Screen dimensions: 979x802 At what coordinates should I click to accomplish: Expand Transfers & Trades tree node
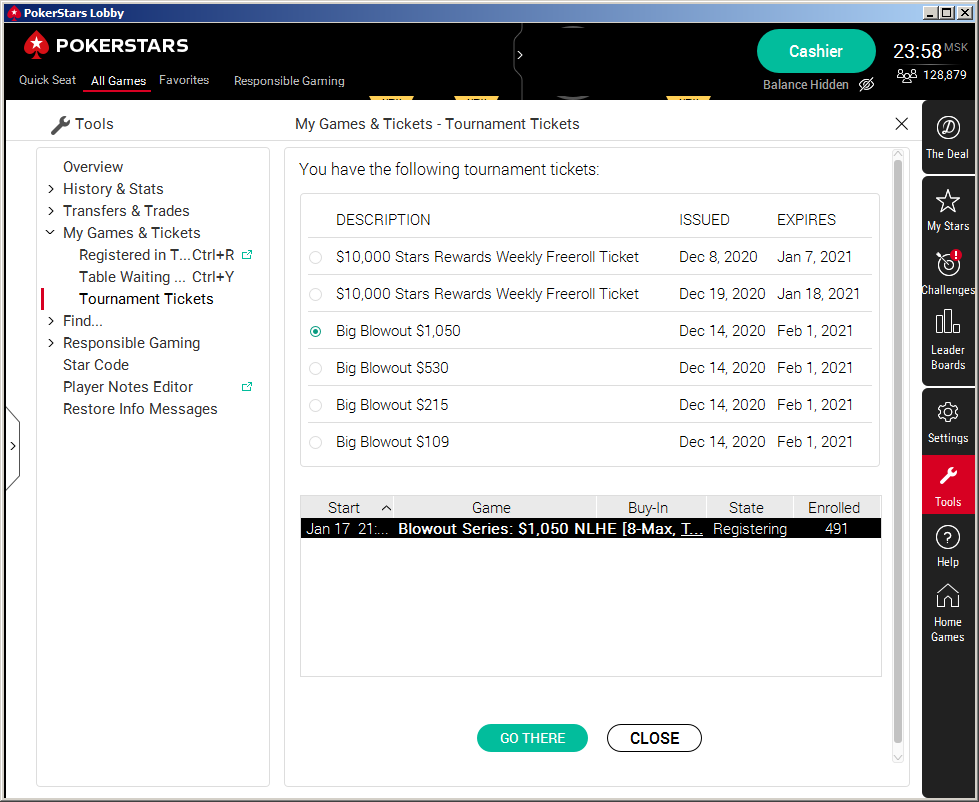[51, 211]
